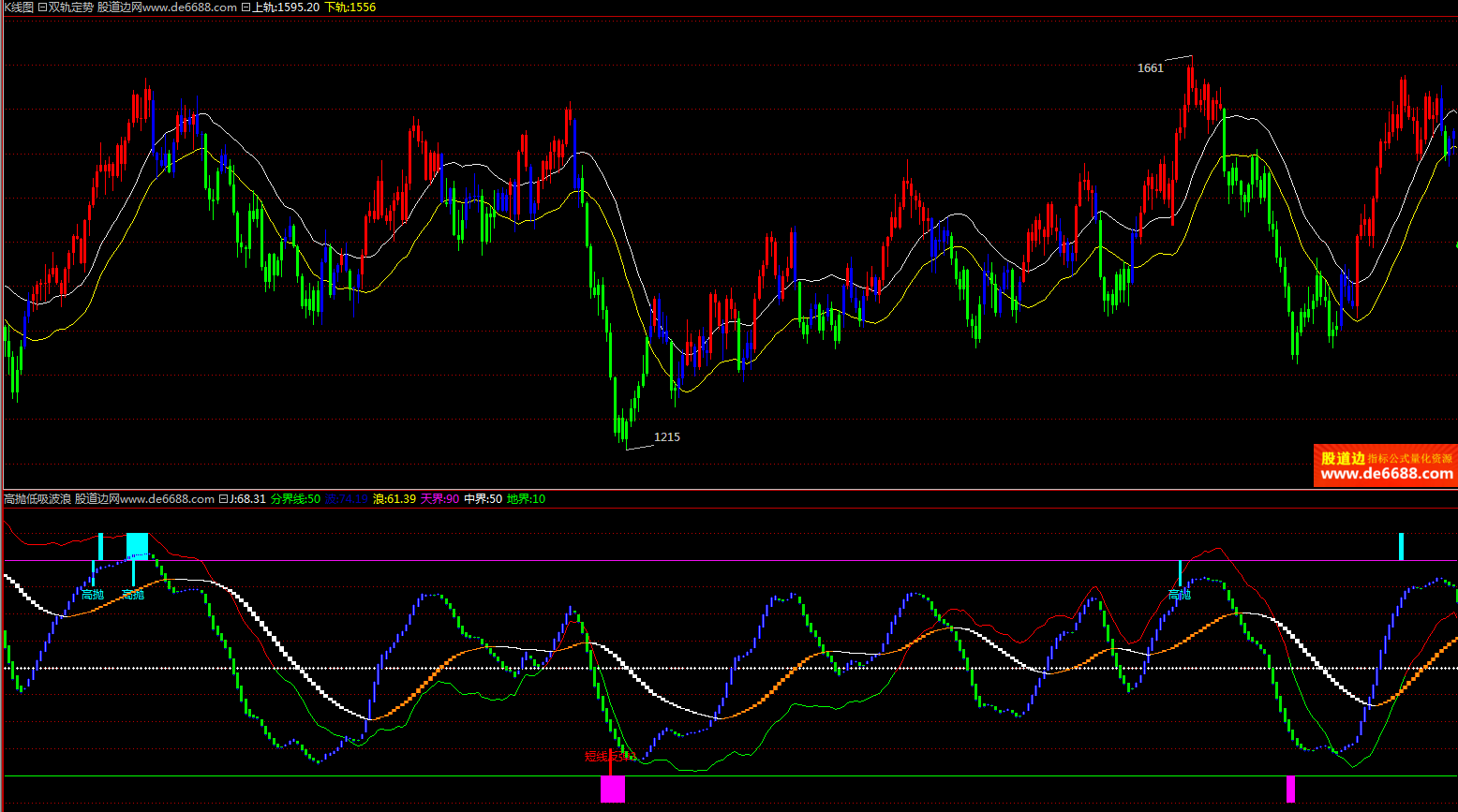Click the 高抛低吸波浪 indicator title
Screen dimensions: 1458x812
[x=37, y=499]
